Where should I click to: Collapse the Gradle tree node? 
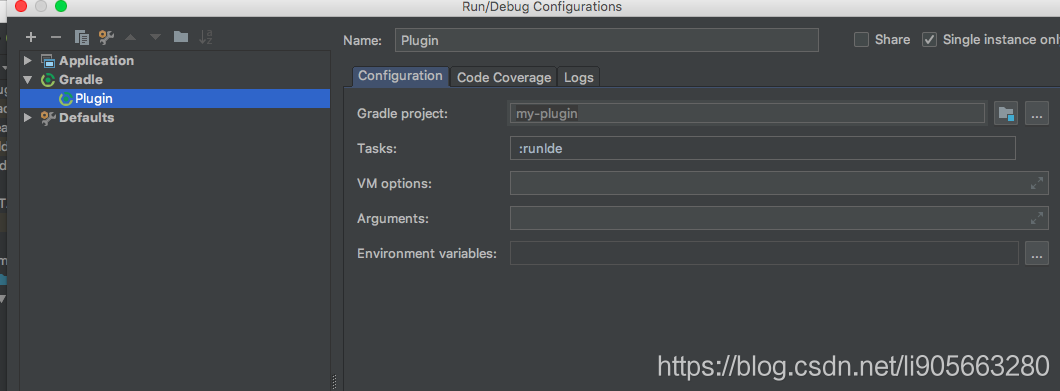(x=28, y=80)
